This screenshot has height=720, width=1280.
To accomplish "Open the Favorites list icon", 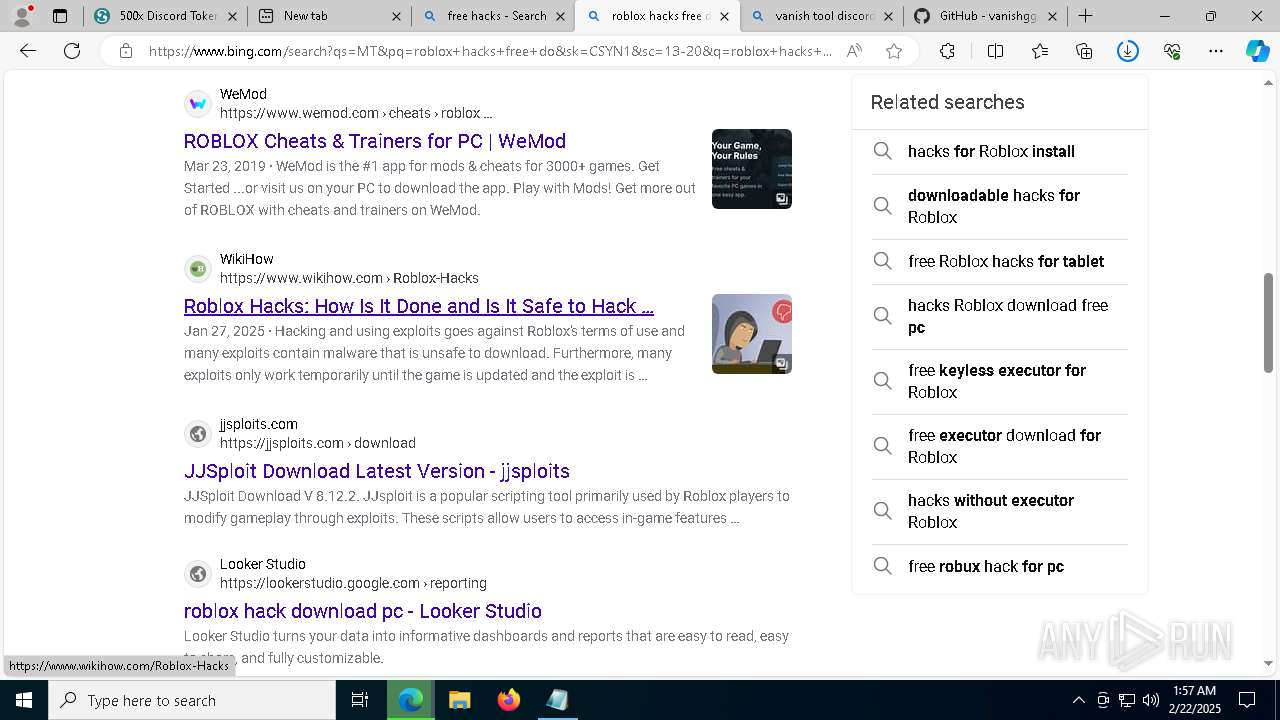I will 1040,51.
